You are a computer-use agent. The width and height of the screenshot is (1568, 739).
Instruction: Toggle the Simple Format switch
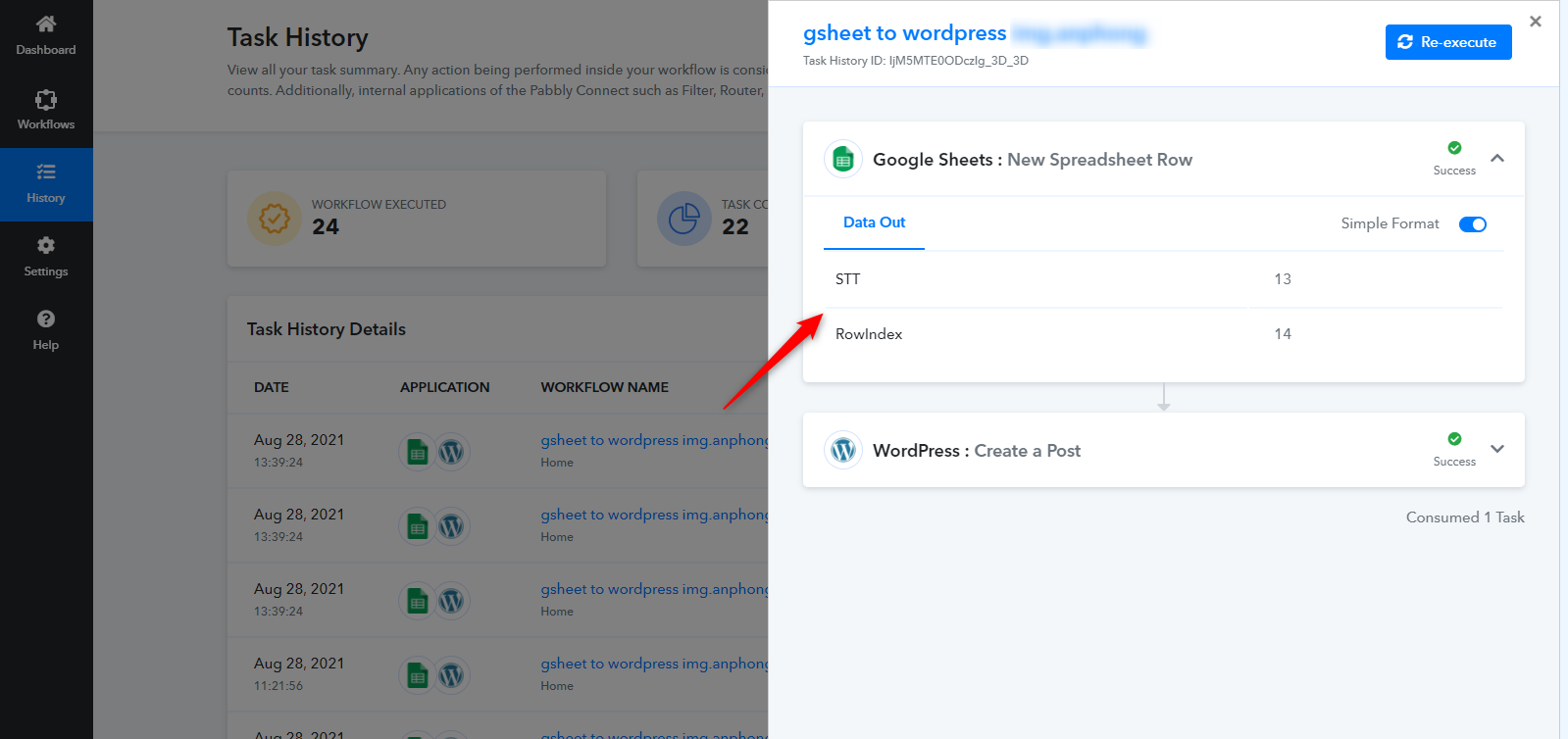pos(1473,224)
